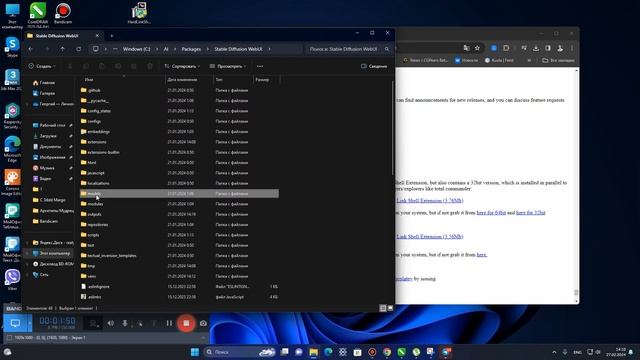Screen dimensions: 640x360
Task: Add a new File Explorer tab
Action: tap(111, 36)
